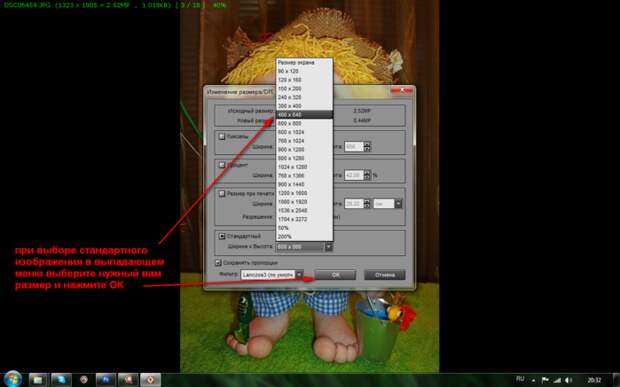Select highlighted 480 x 640 size entry

(x=304, y=115)
